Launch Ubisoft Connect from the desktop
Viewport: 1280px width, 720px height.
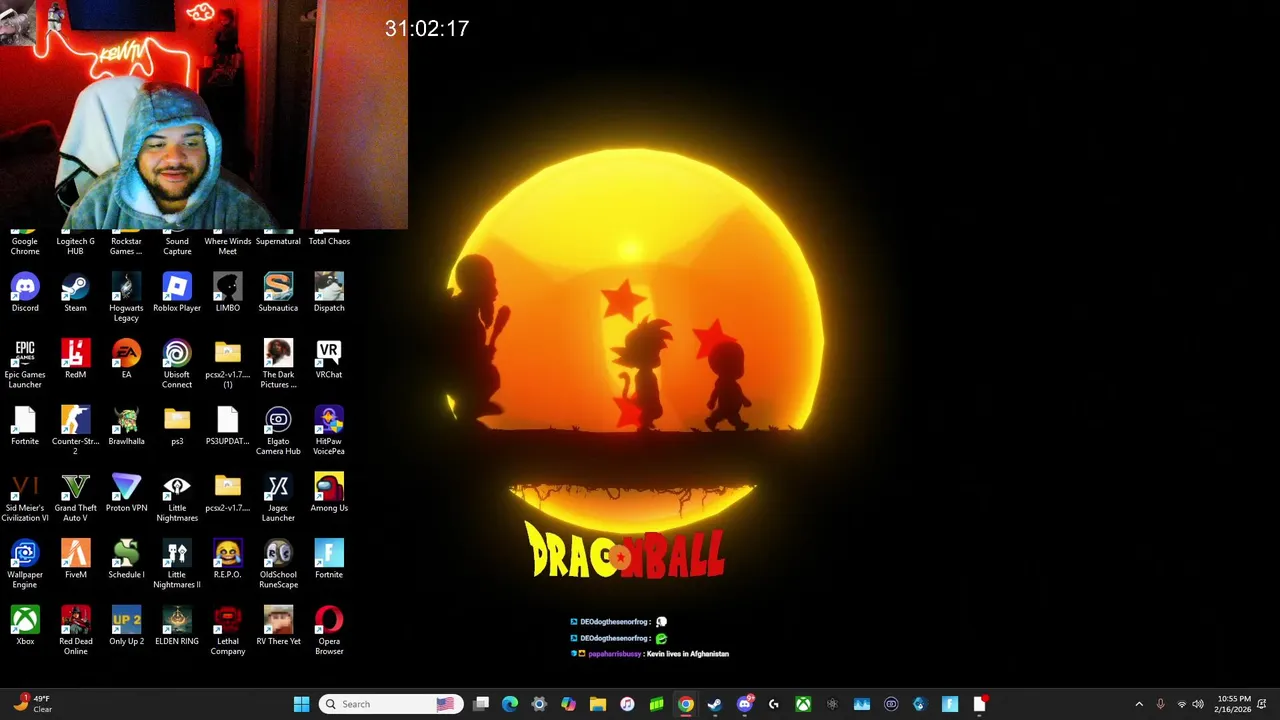coord(177,364)
